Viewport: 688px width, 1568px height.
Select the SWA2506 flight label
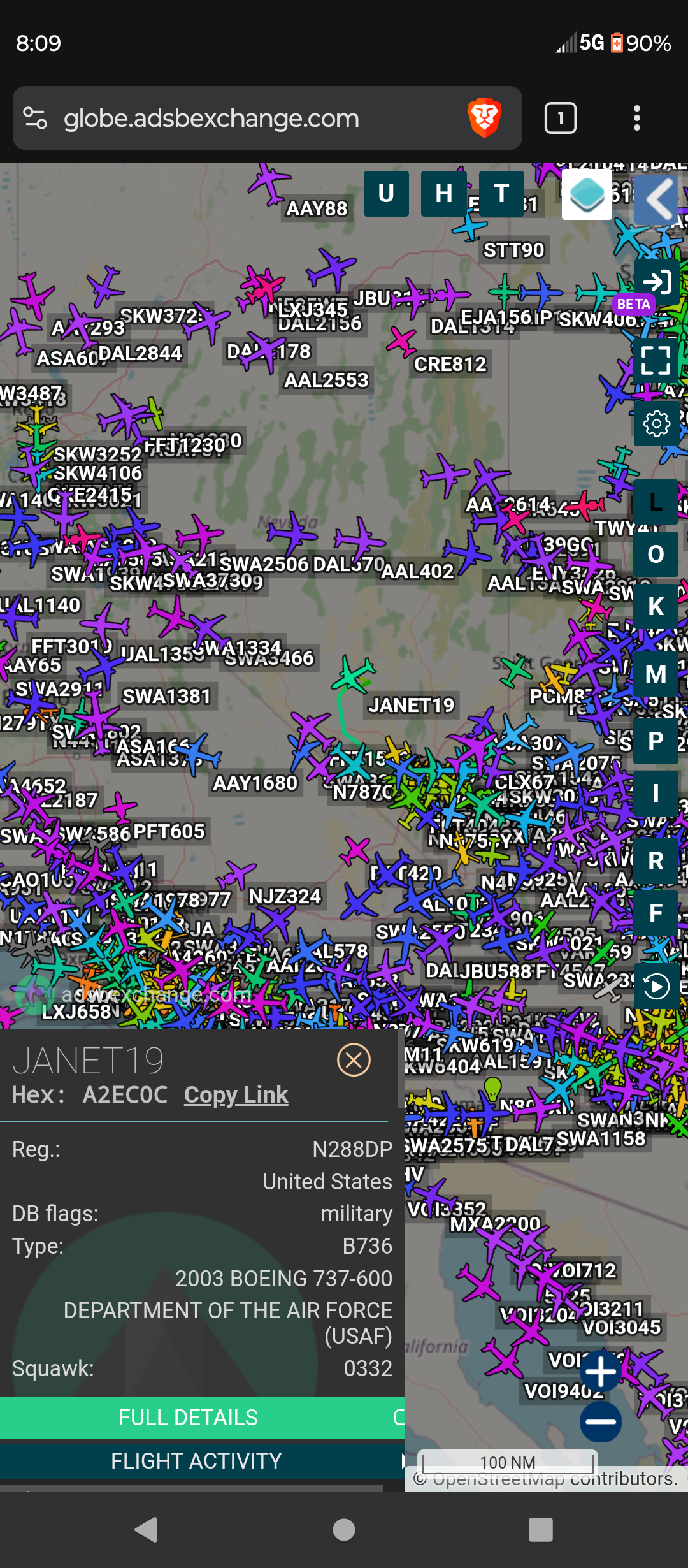point(264,564)
